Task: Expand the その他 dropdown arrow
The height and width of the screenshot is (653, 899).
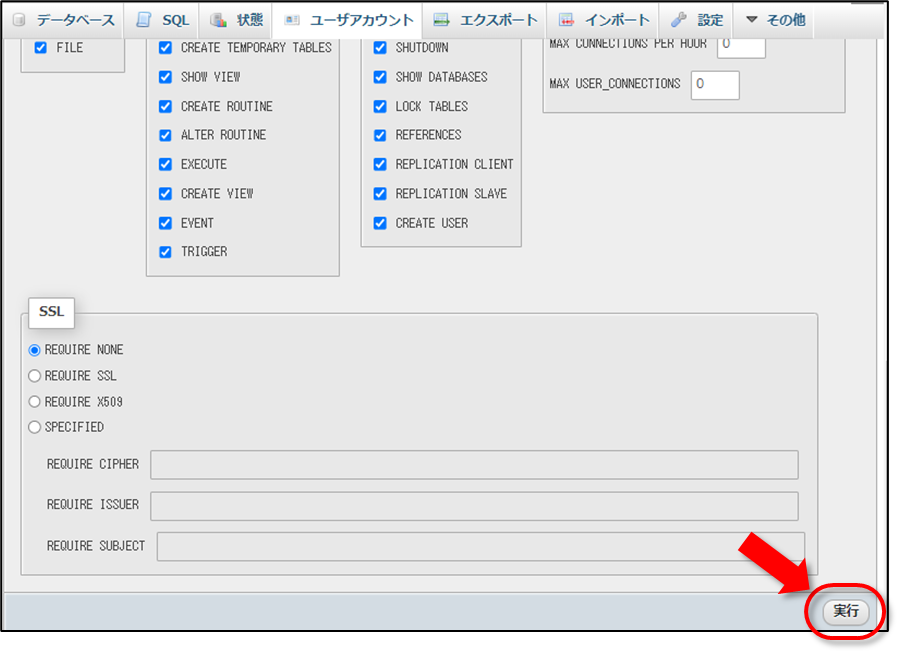Action: pos(752,20)
